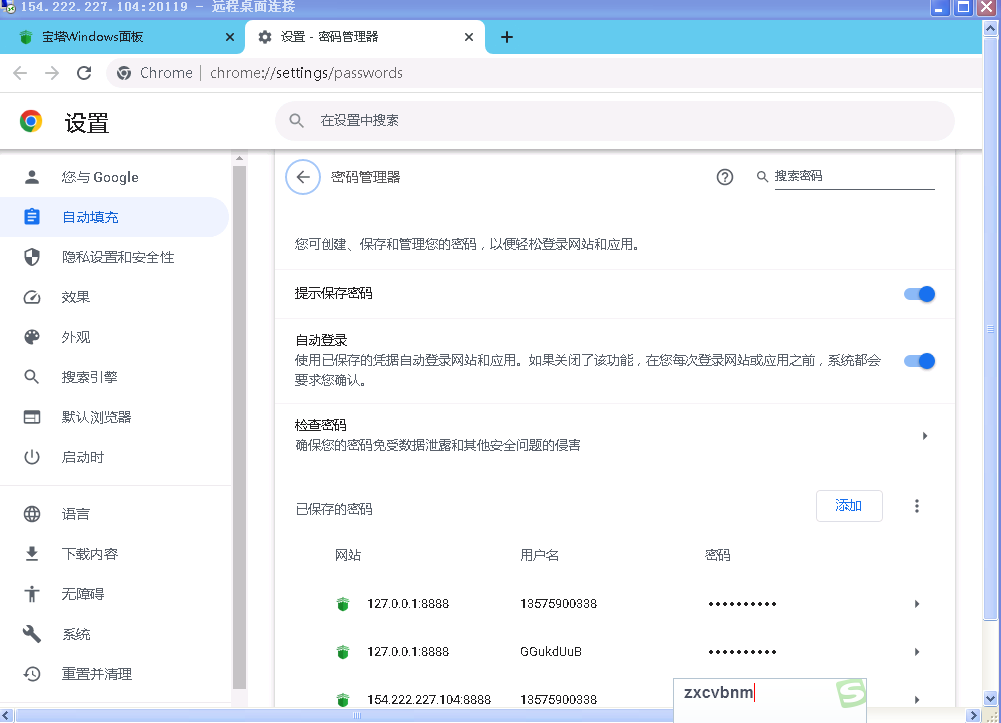Toggle the 提示保存密码 switch
This screenshot has height=723, width=1001.
[919, 294]
